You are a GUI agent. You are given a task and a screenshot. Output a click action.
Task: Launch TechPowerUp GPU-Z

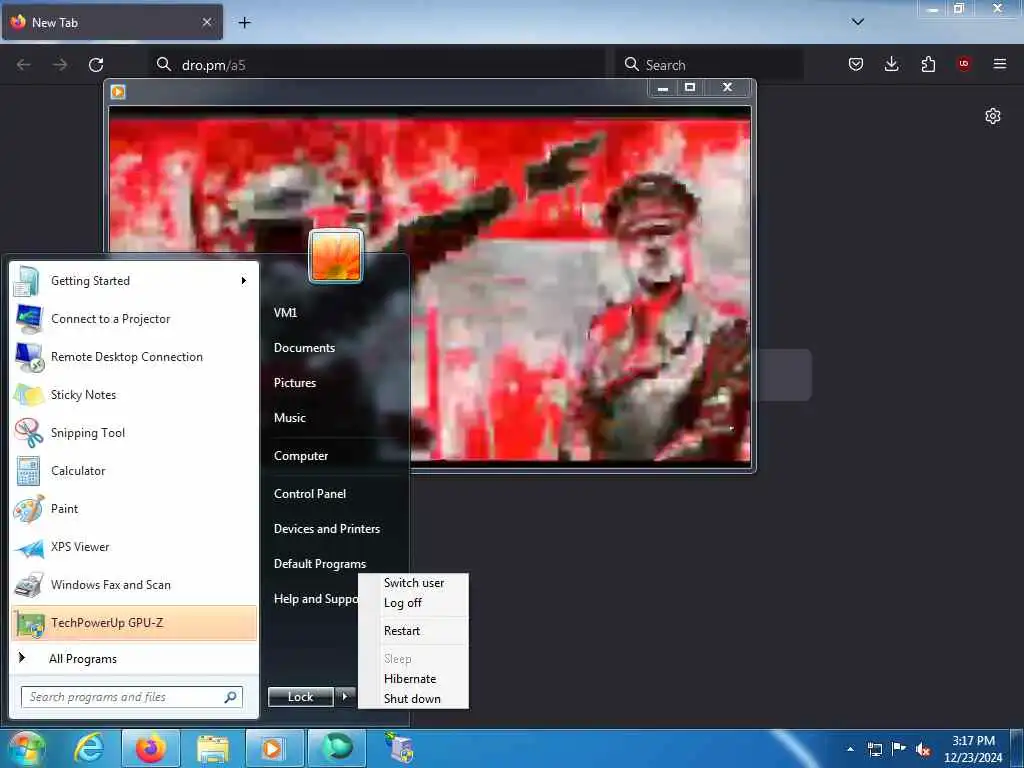point(134,622)
